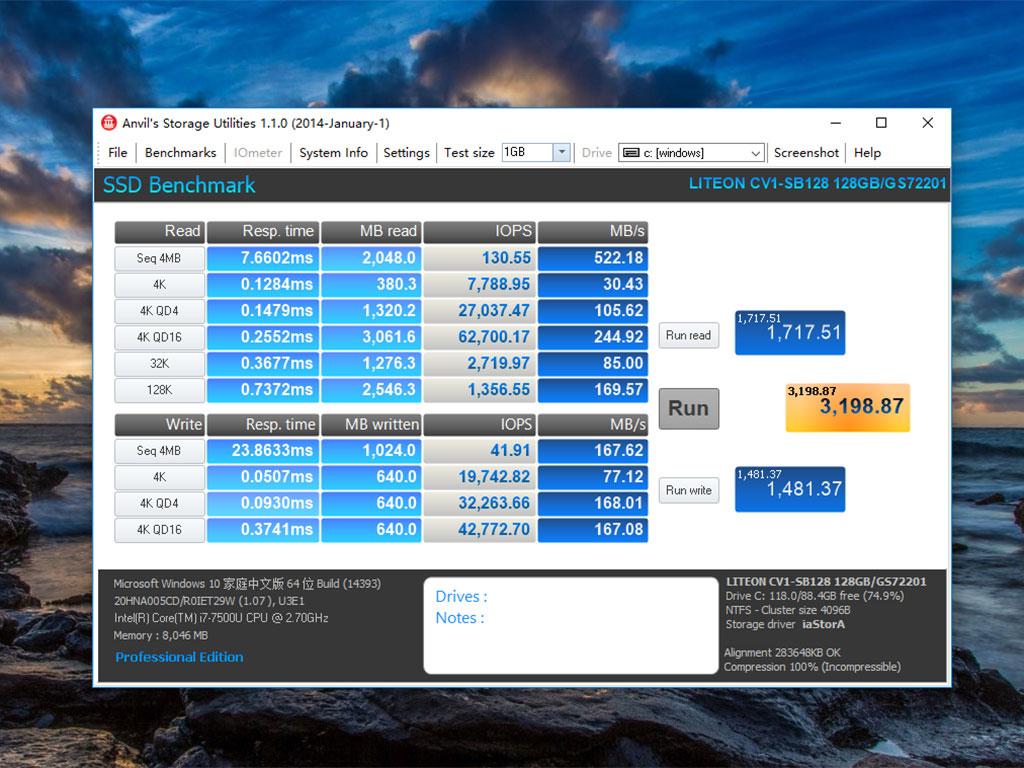Image resolution: width=1024 pixels, height=768 pixels.
Task: Click the 42,772.70 IOPS value
Action: (479, 530)
